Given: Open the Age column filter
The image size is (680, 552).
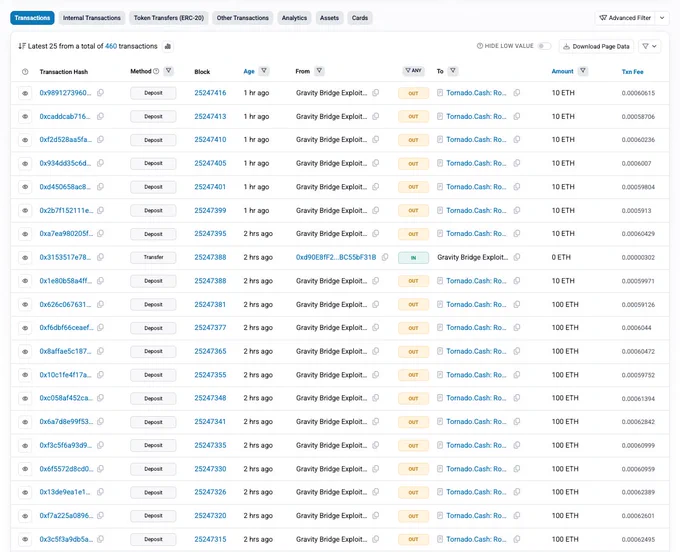Looking at the screenshot, I should [264, 71].
